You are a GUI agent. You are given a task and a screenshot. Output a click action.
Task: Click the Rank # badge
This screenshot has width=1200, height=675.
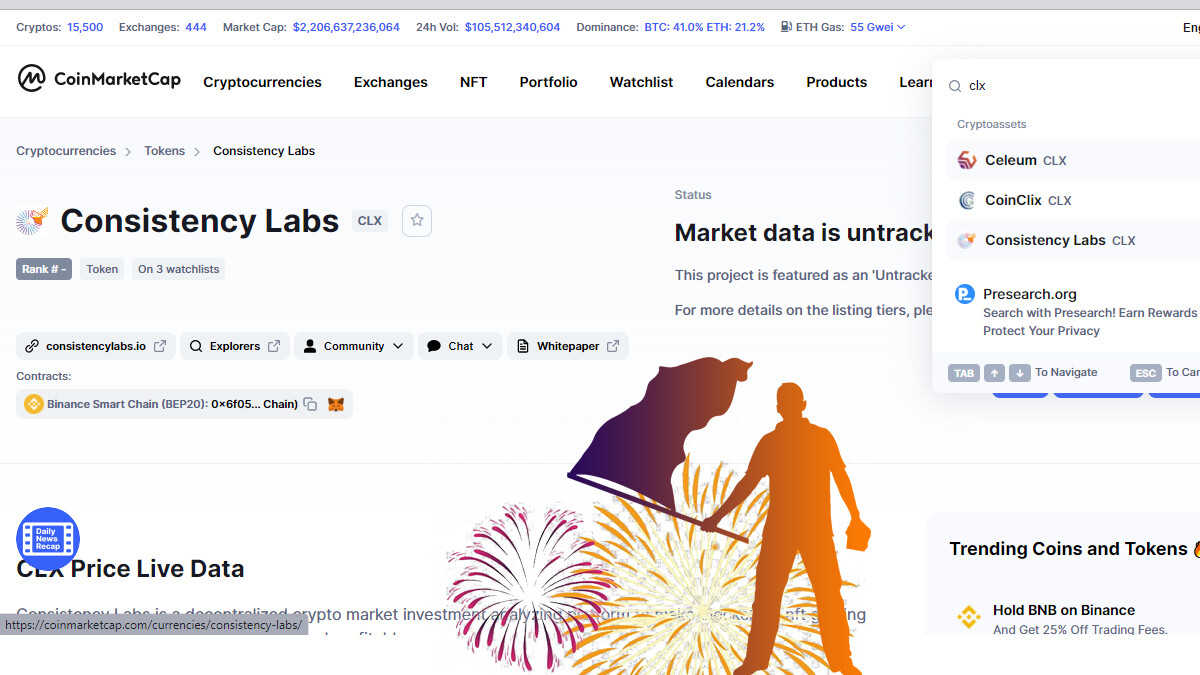pyautogui.click(x=44, y=269)
